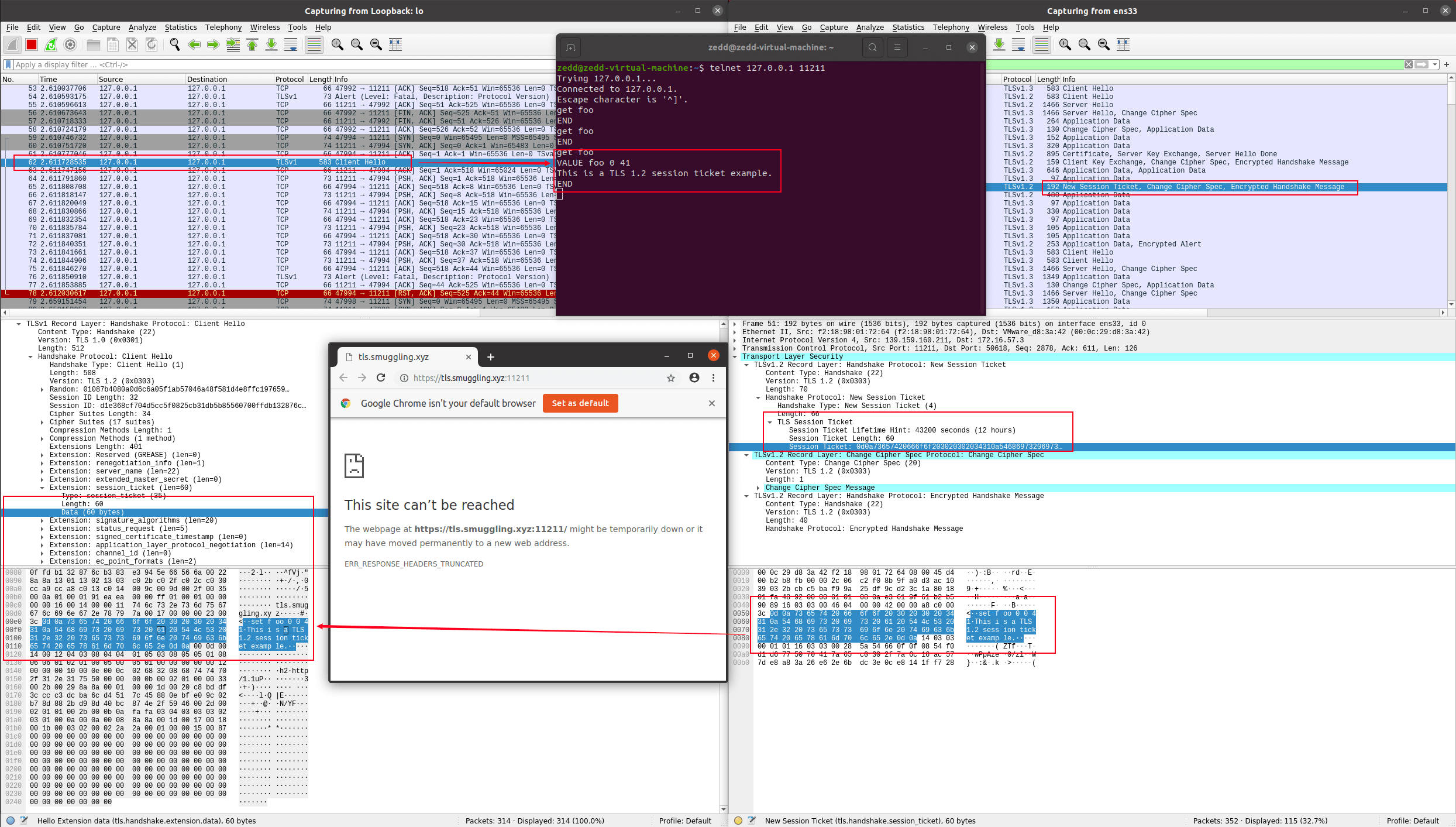1456x827 pixels.
Task: Jump to first packet in Loopback window
Action: click(252, 44)
